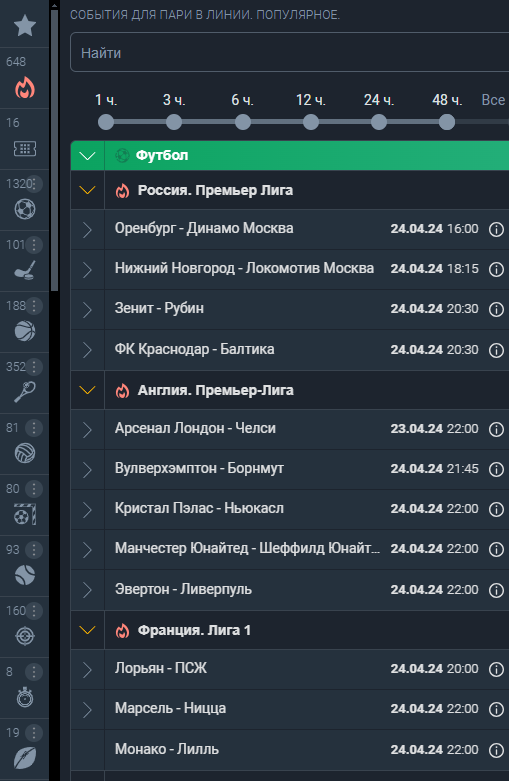Choose the 3 ч. time label
Viewport: 509px width, 781px height.
(174, 100)
